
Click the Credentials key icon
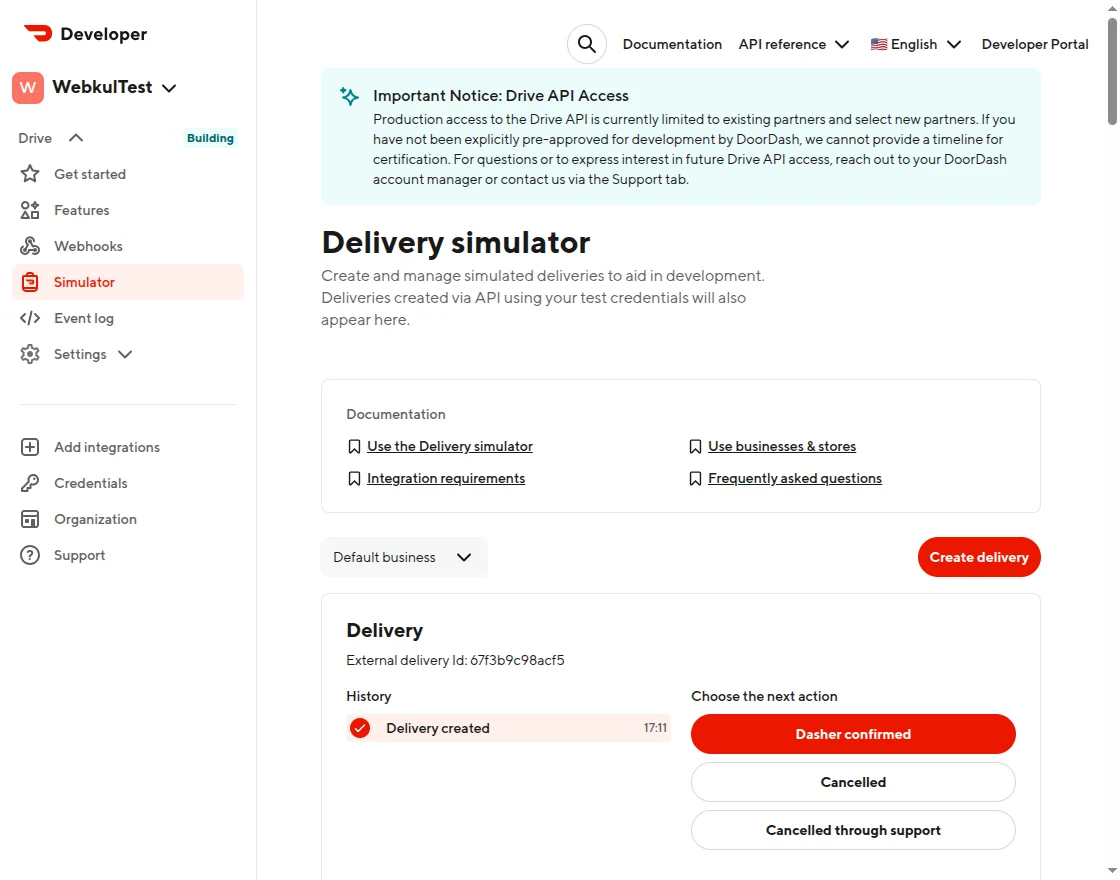(x=30, y=483)
